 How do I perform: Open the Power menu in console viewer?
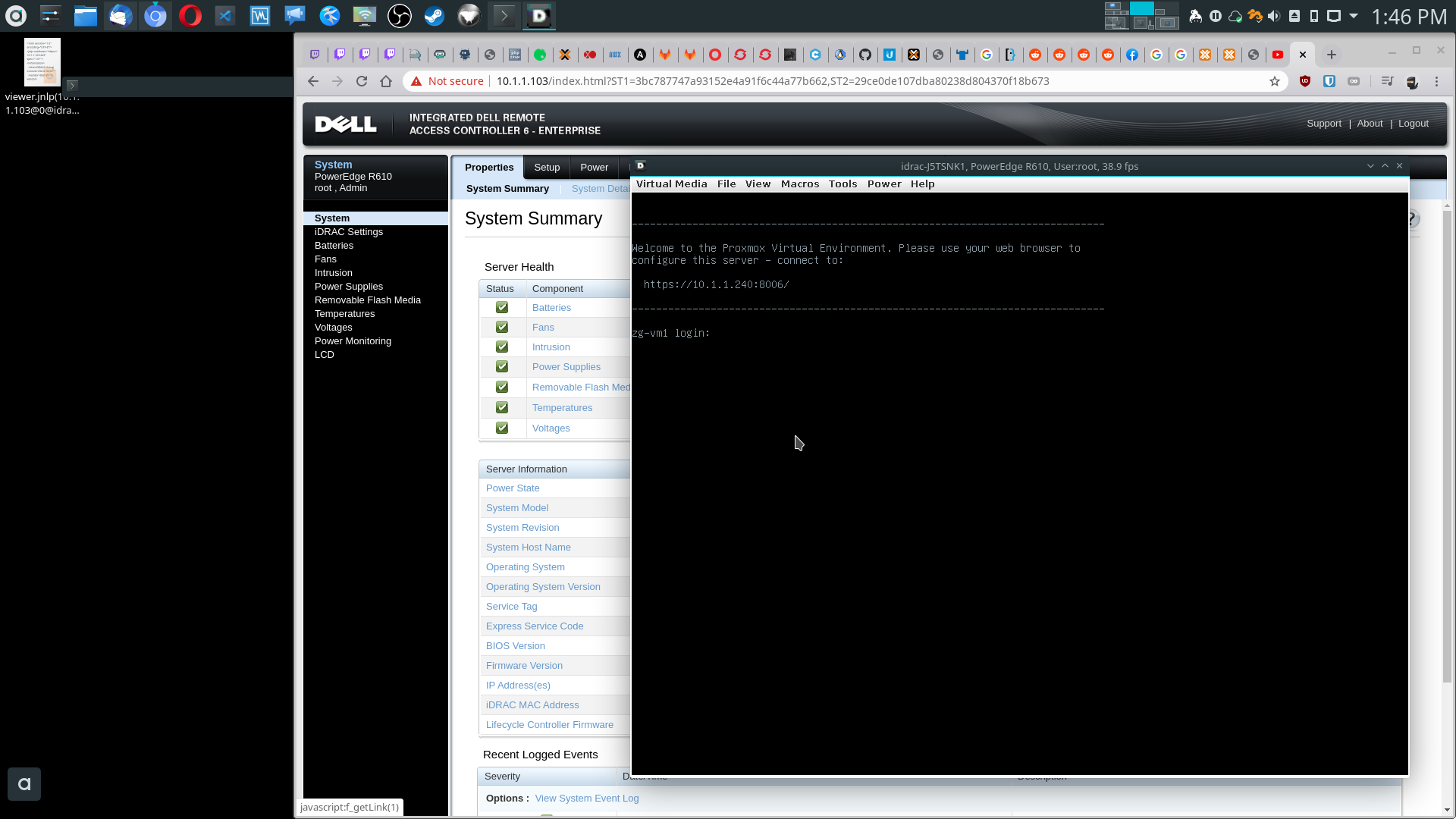click(884, 184)
